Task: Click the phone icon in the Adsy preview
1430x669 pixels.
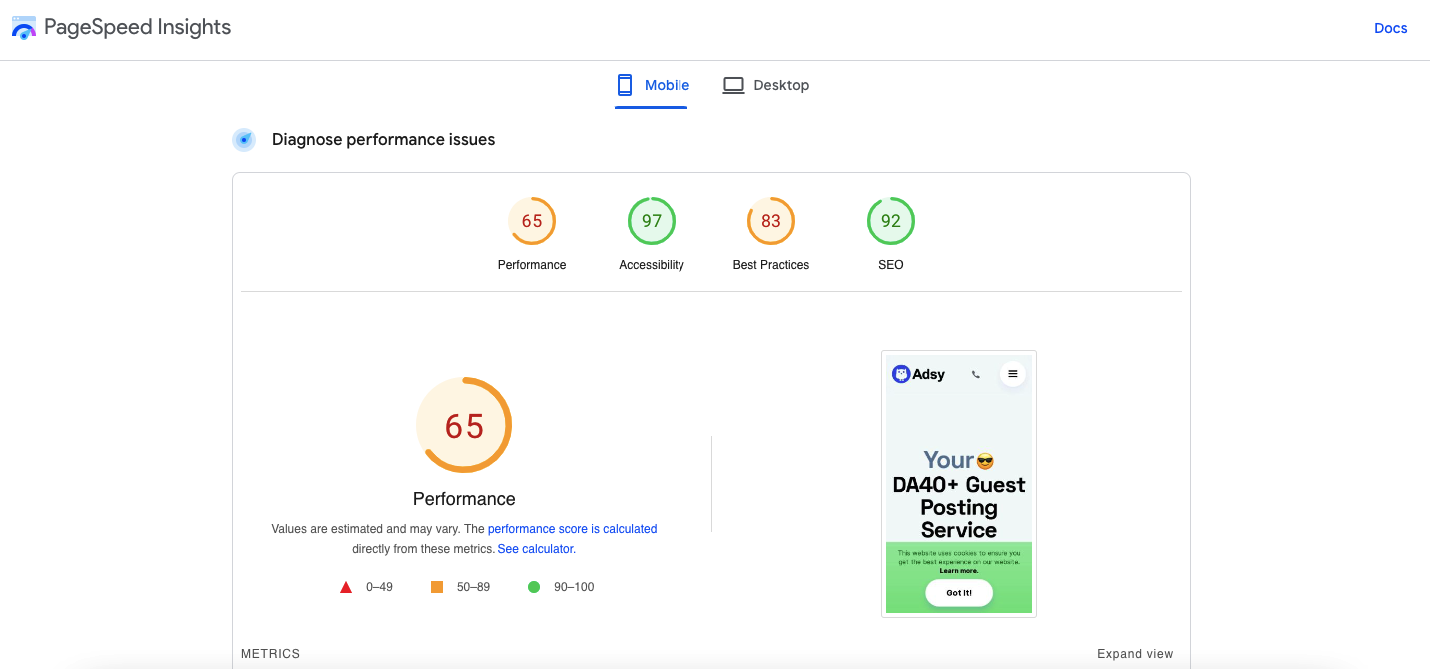Action: pyautogui.click(x=976, y=375)
